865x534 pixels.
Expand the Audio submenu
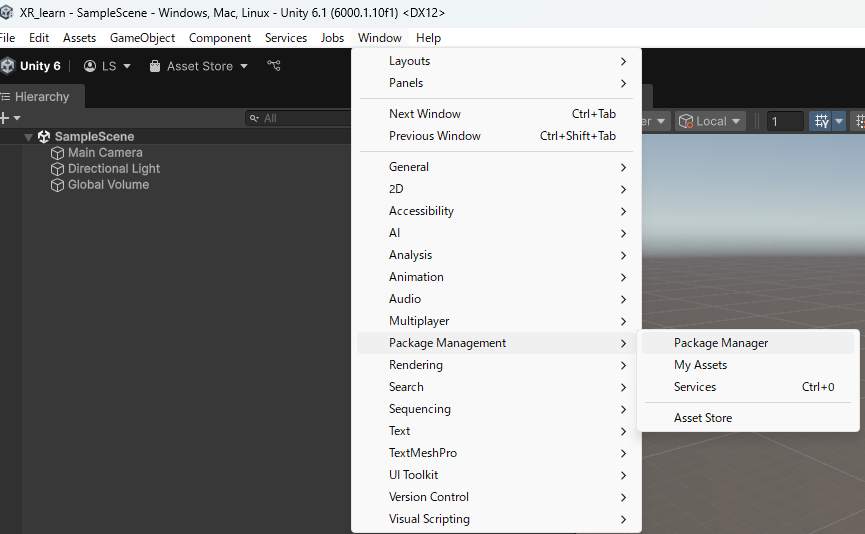click(496, 299)
